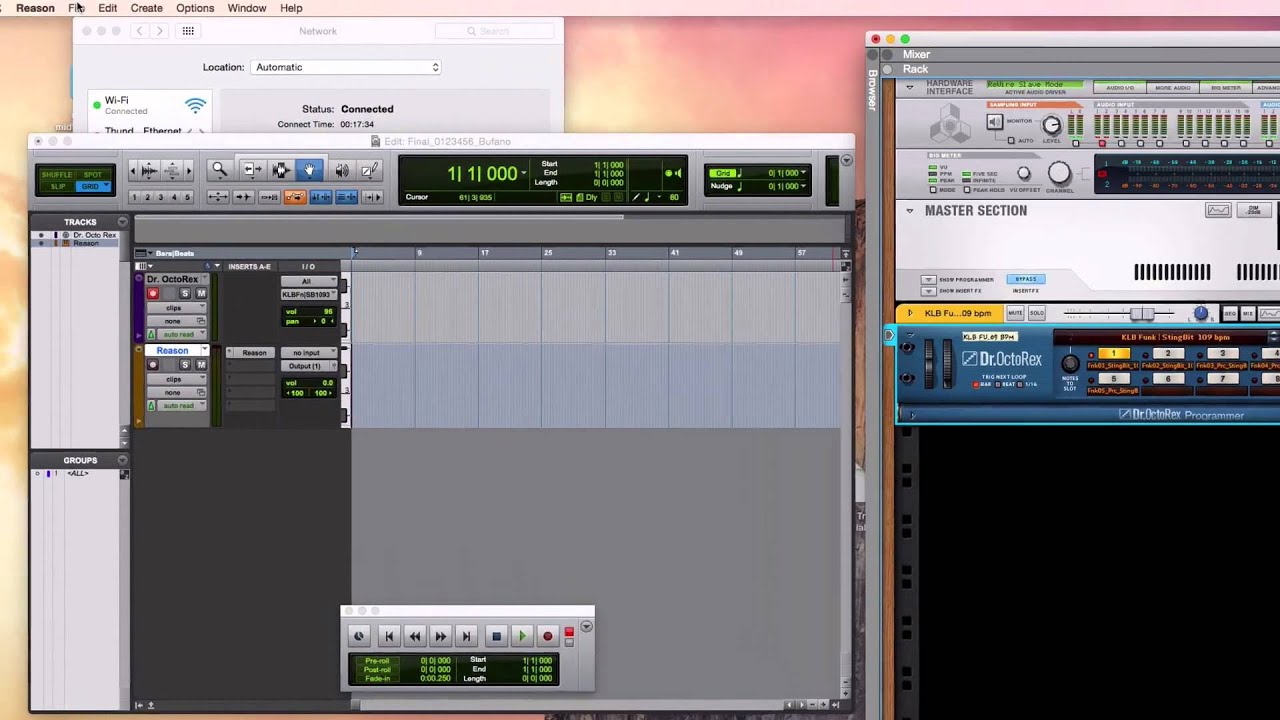Screen dimensions: 1280x720
Task: Stop playback in transport window
Action: [x=496, y=636]
